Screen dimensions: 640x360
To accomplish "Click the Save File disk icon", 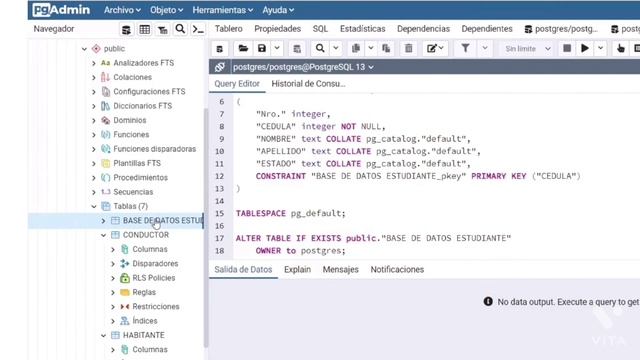I will (262, 49).
